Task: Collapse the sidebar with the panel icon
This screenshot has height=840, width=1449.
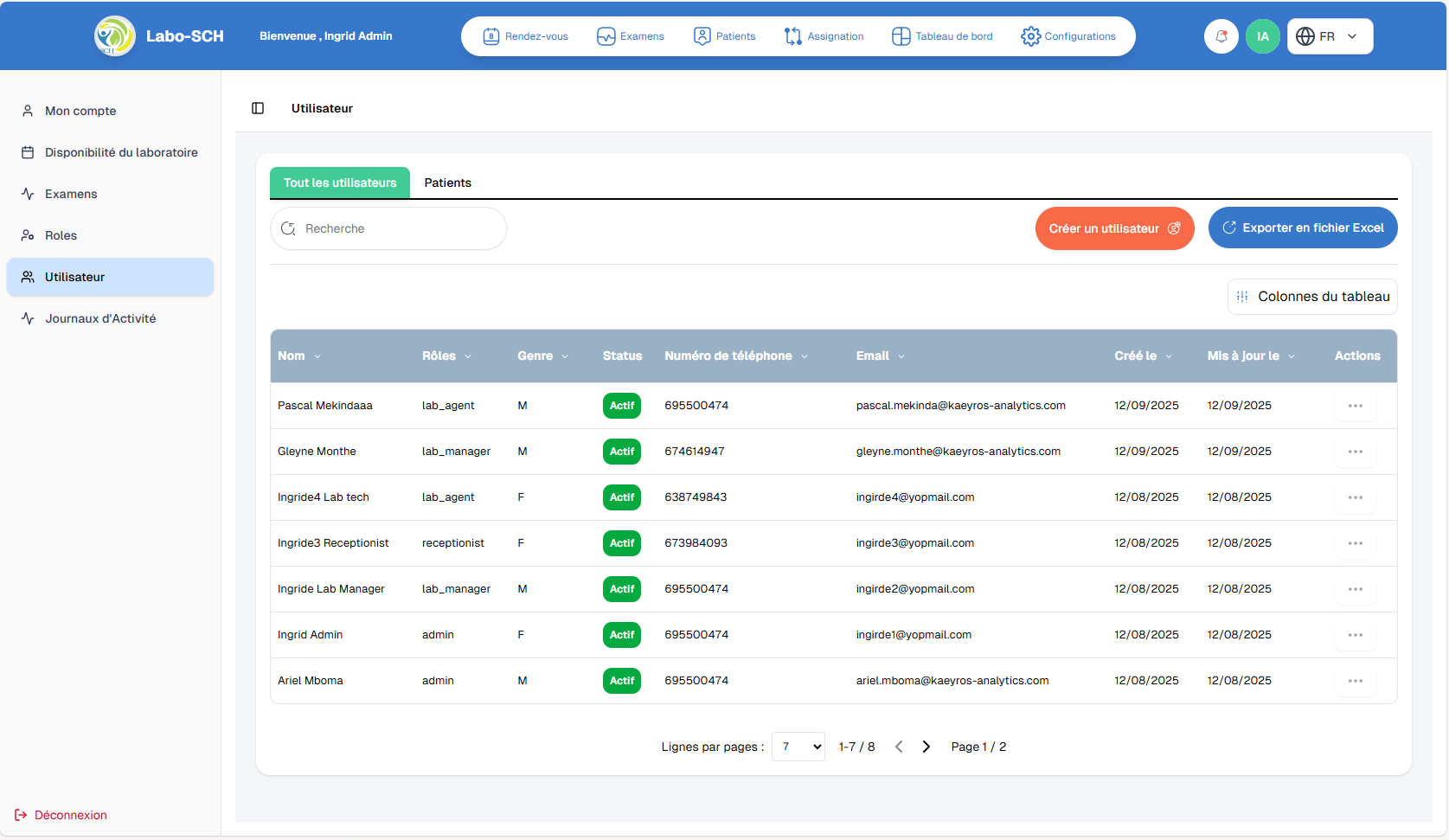Action: (x=257, y=107)
